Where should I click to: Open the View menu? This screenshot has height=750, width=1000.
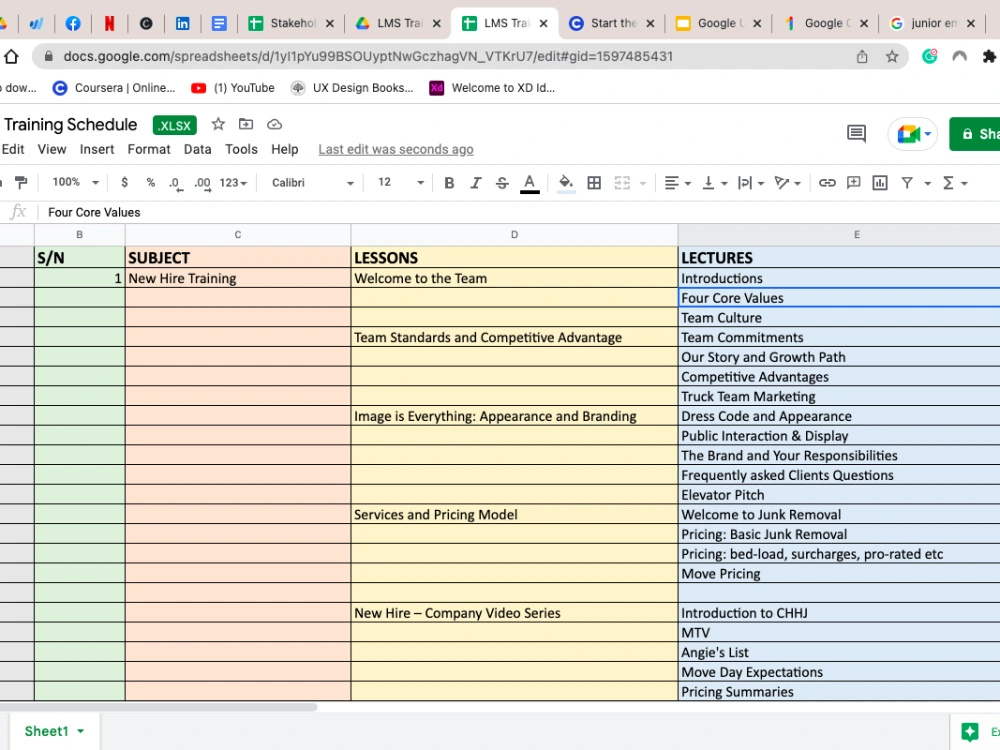click(x=52, y=149)
